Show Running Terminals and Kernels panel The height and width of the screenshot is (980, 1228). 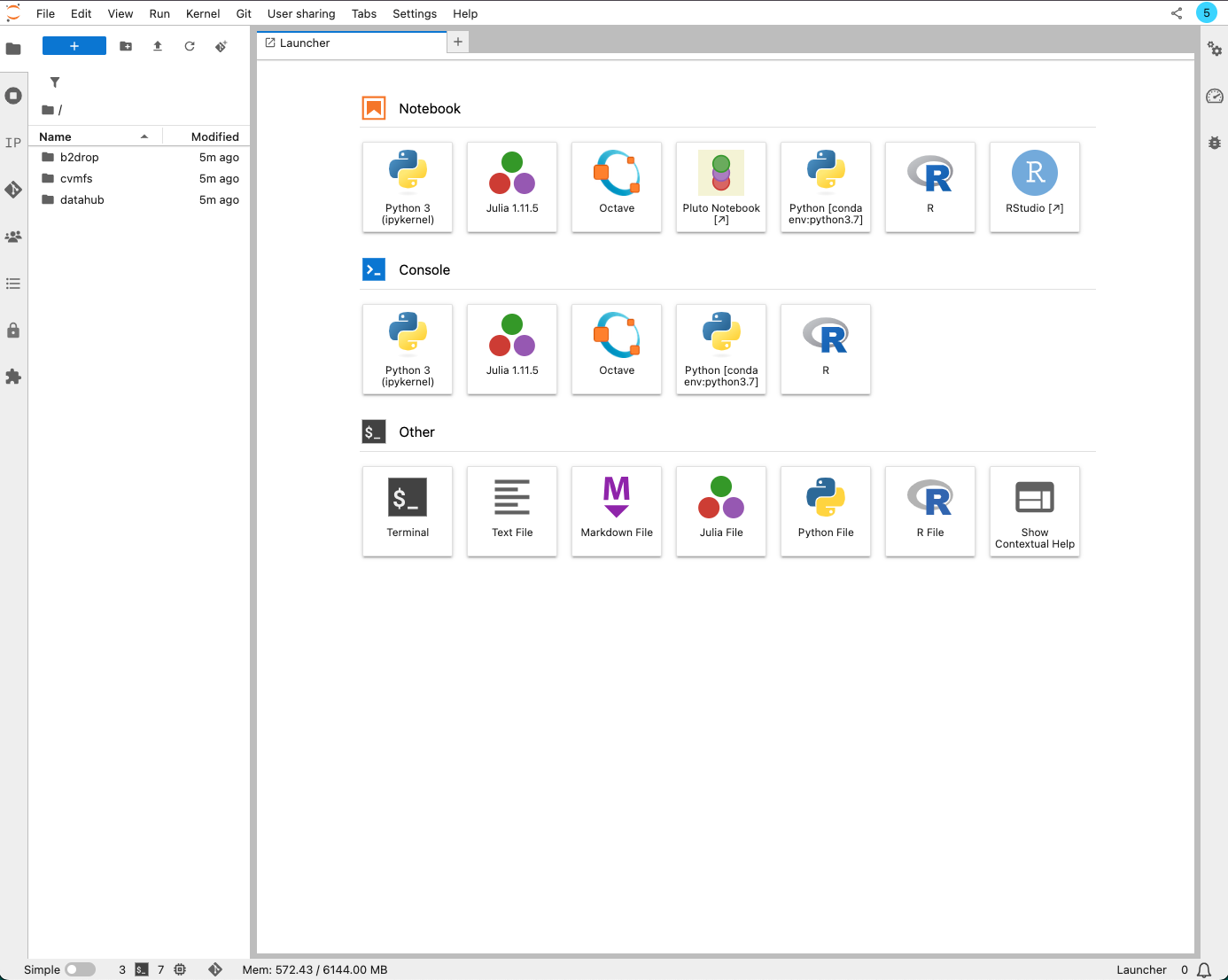pyautogui.click(x=13, y=96)
